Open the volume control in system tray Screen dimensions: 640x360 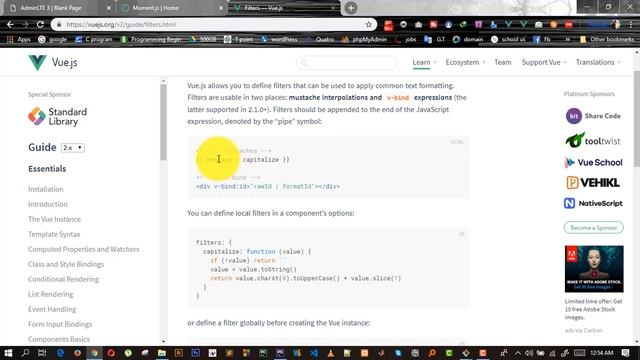click(x=529, y=353)
